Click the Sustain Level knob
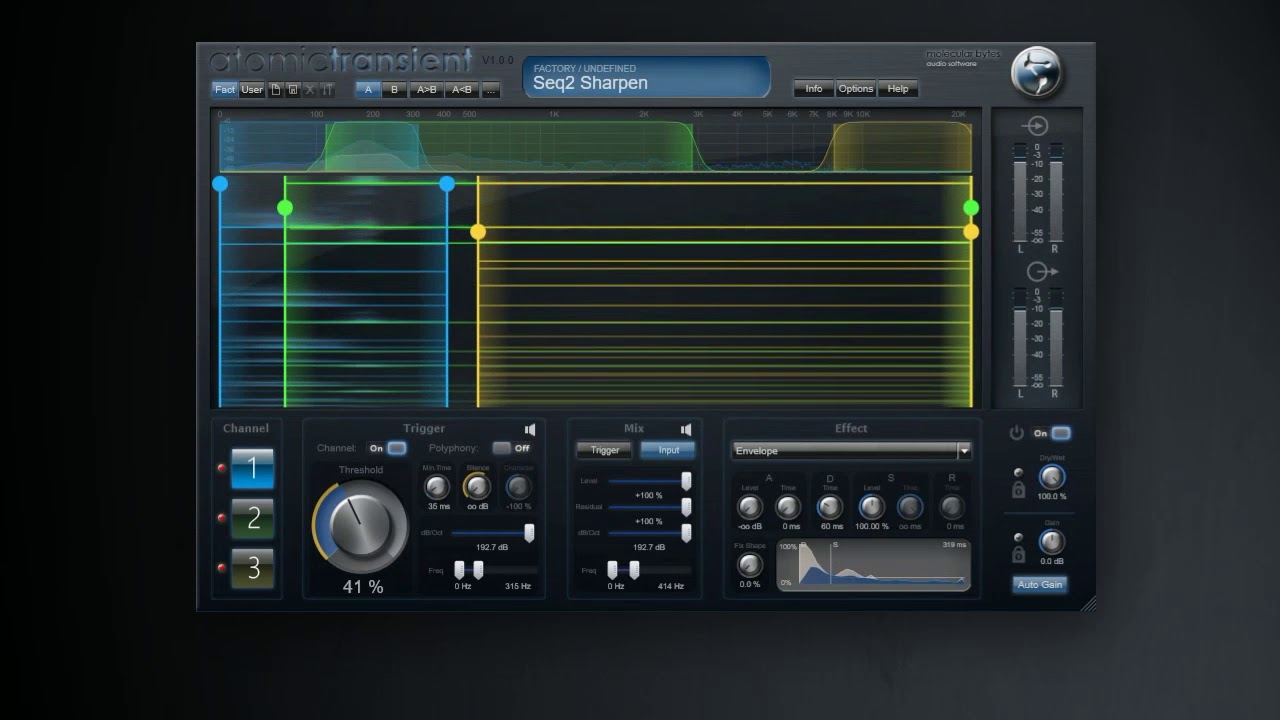Screen dimensions: 1280x720 pos(871,507)
